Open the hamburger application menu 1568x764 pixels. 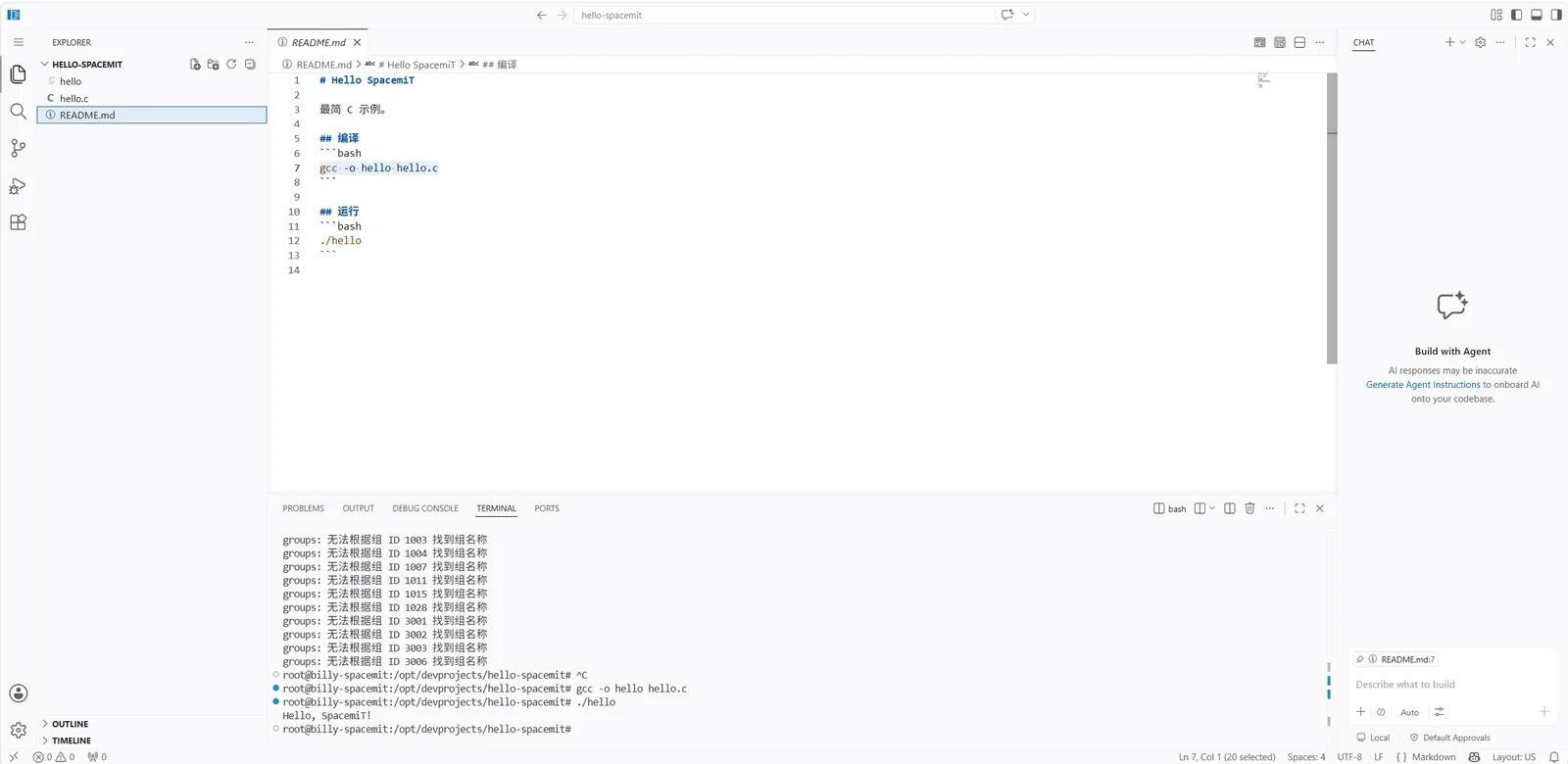tap(18, 42)
